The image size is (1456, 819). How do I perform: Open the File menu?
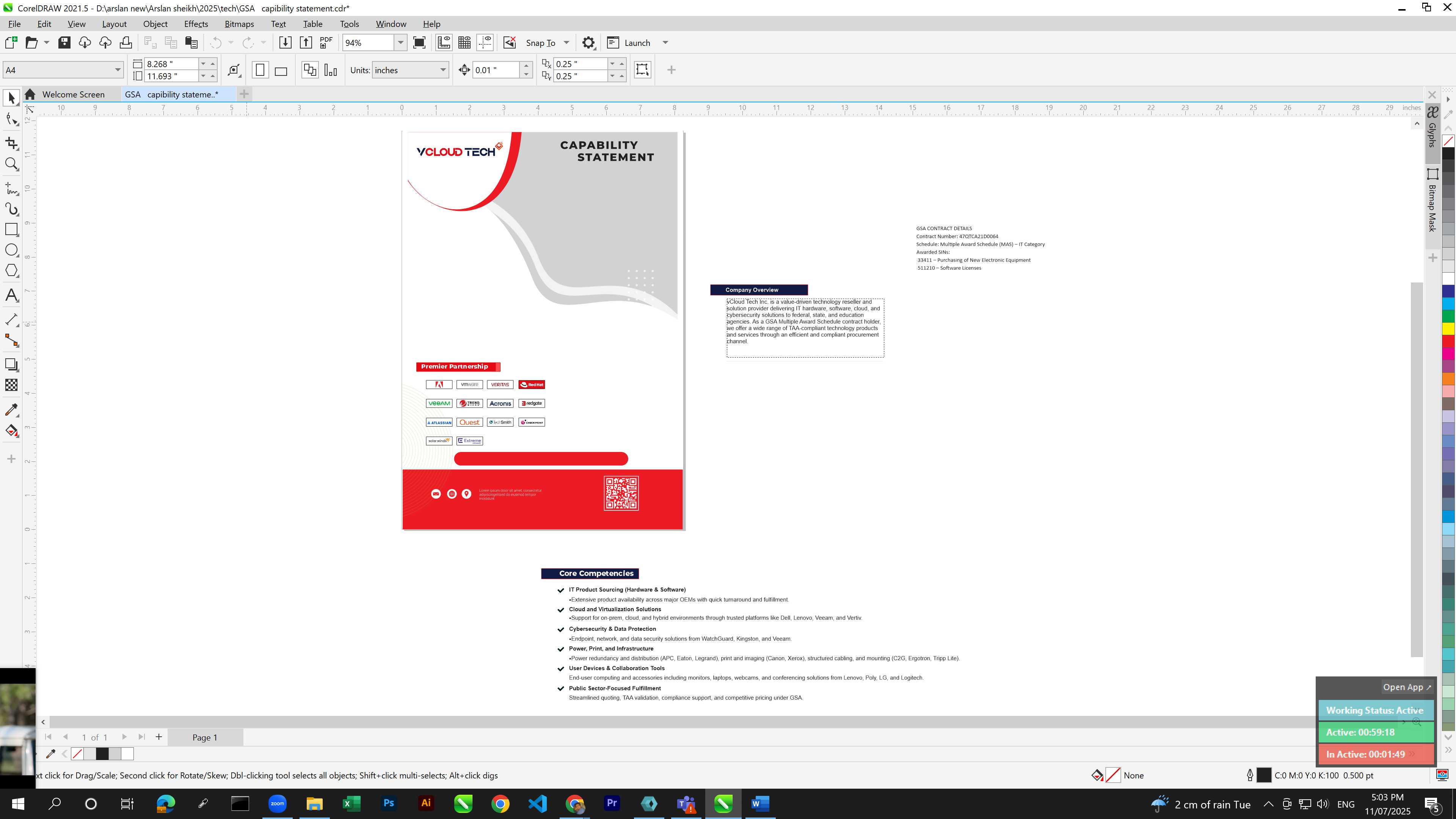pos(14,24)
